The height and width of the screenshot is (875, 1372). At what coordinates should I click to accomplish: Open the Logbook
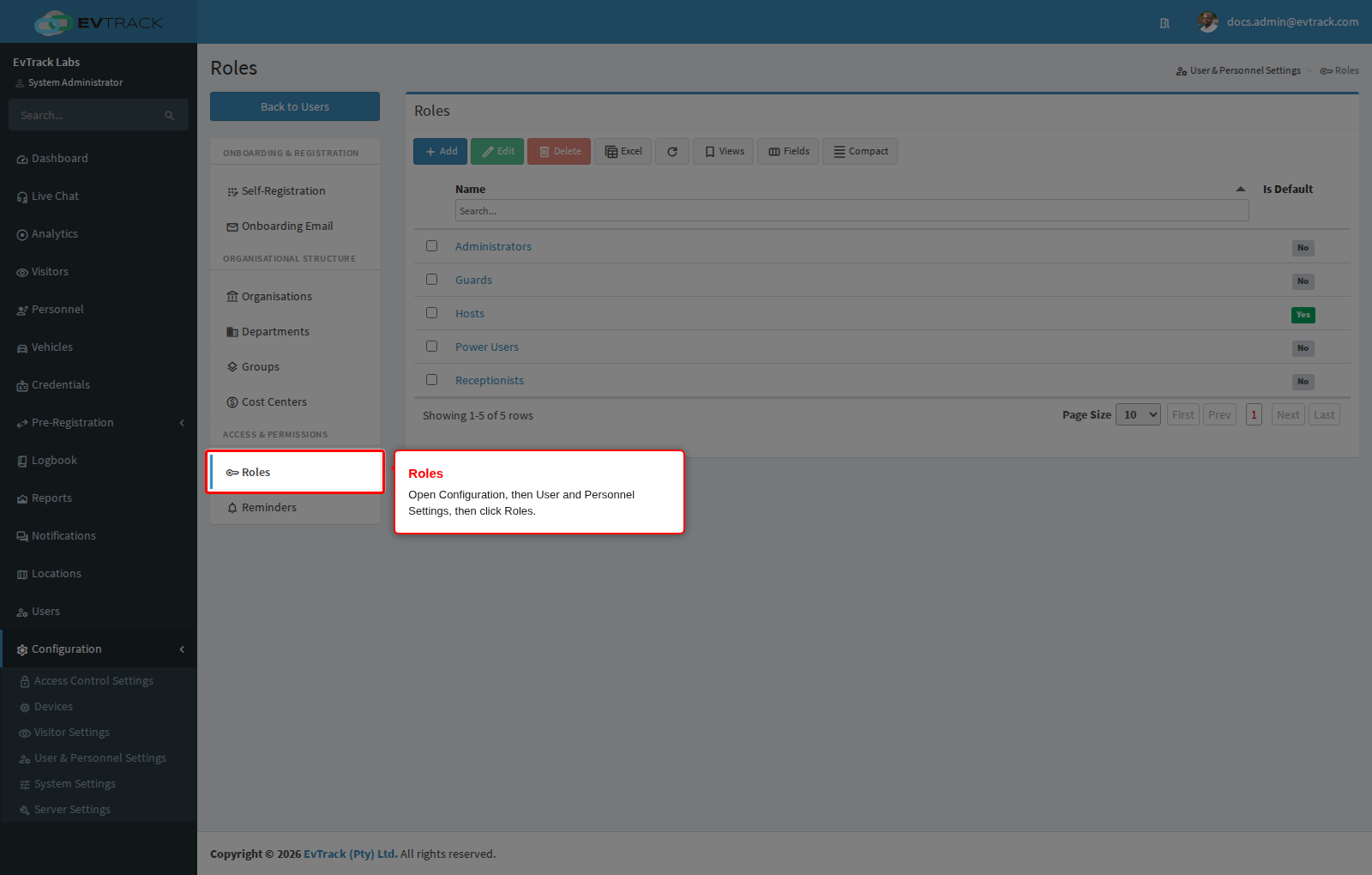[99, 461]
